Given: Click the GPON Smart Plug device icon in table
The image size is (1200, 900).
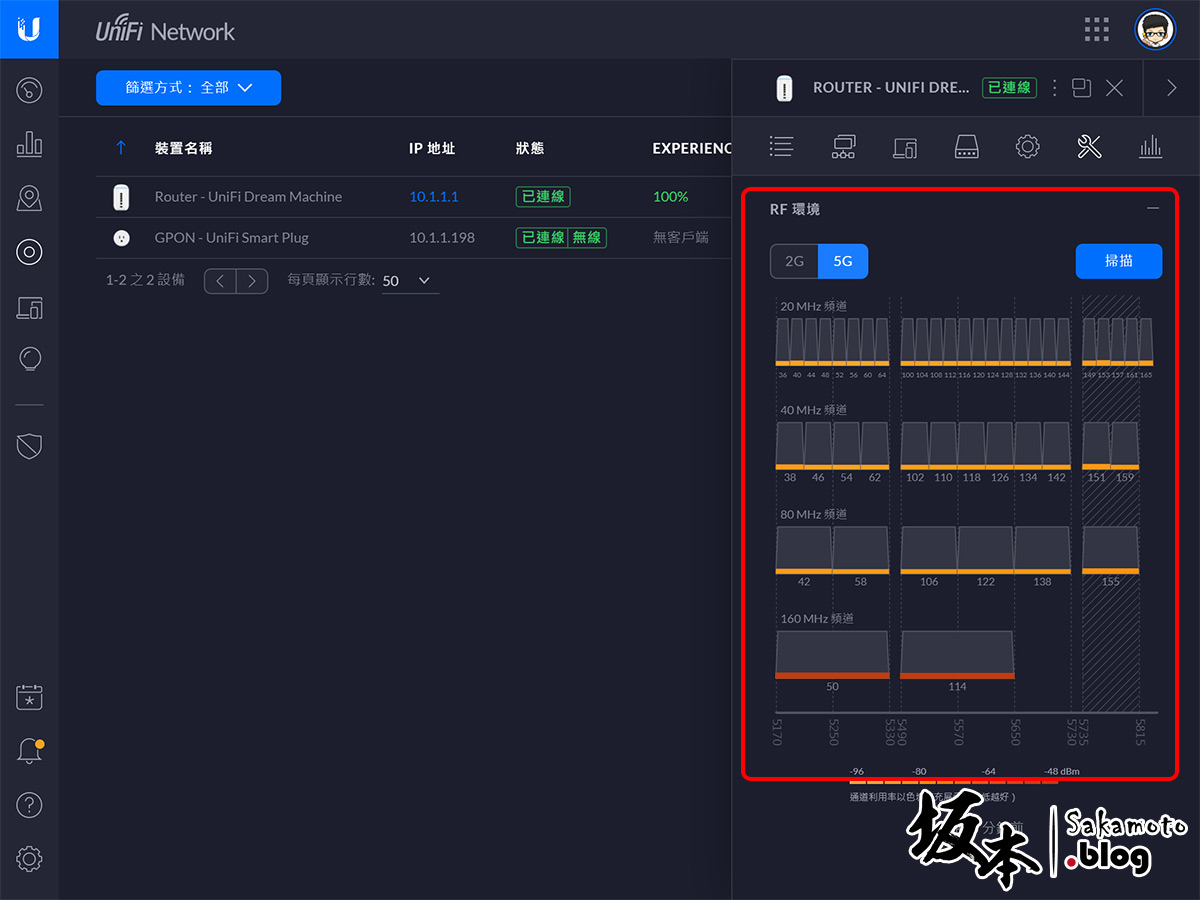Looking at the screenshot, I should pyautogui.click(x=121, y=238).
